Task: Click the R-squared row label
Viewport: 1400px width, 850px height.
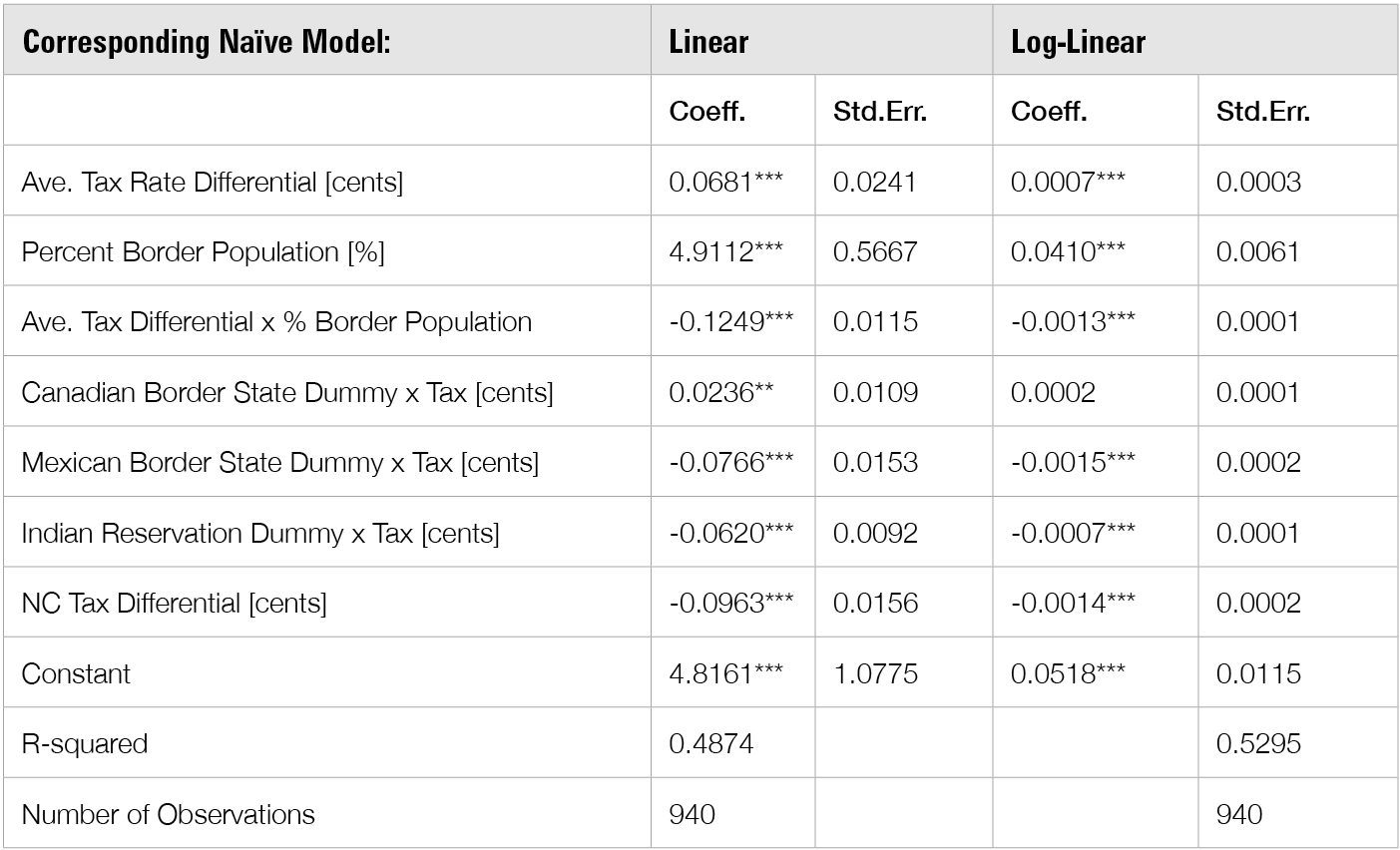Action: point(85,744)
